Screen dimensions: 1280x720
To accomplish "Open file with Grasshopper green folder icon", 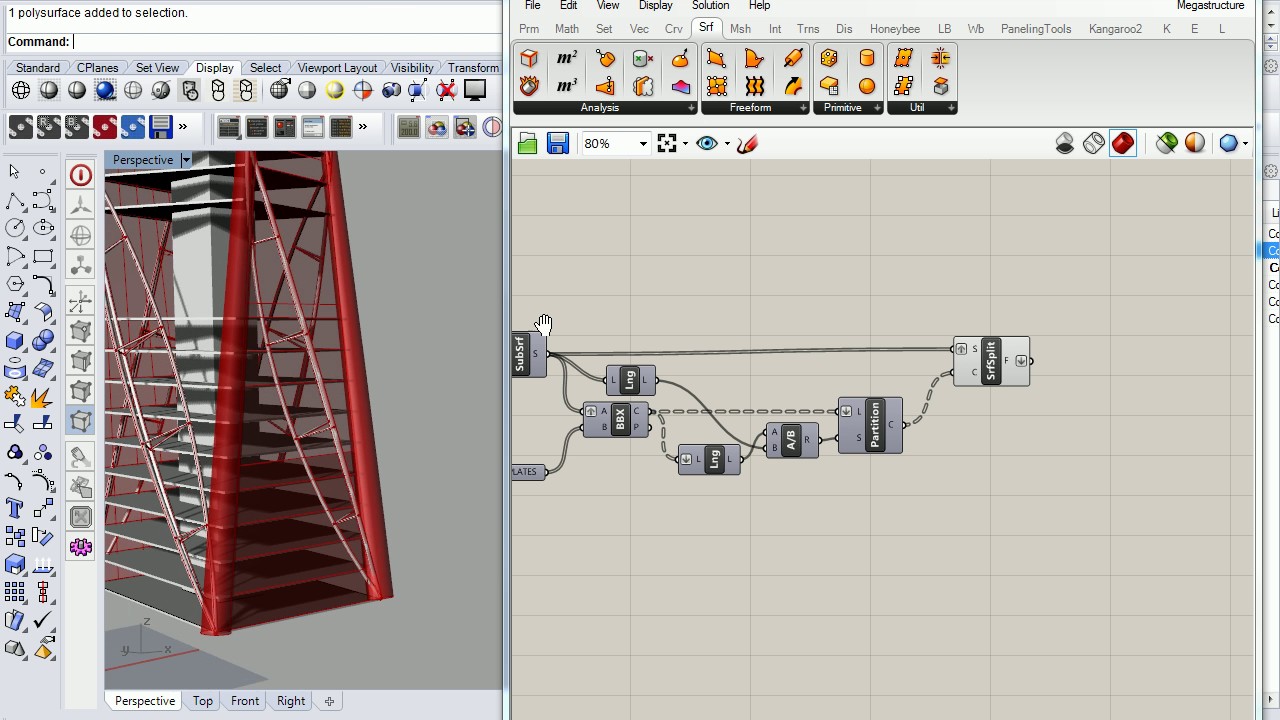I will (528, 144).
